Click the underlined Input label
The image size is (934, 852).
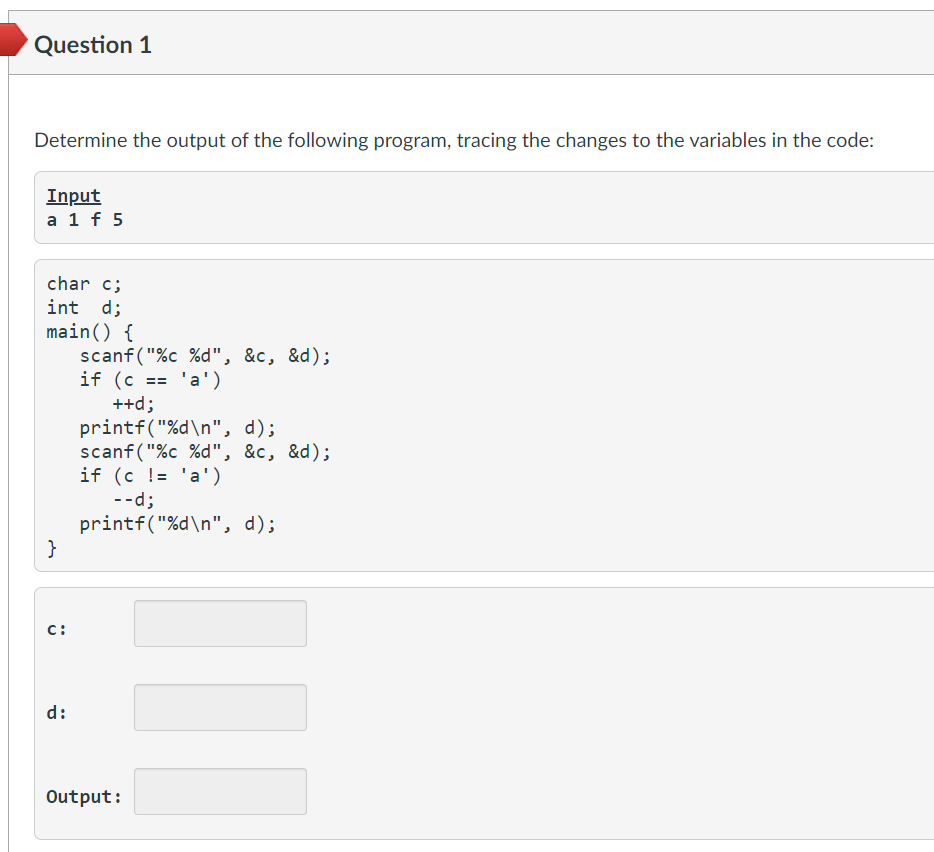(73, 195)
